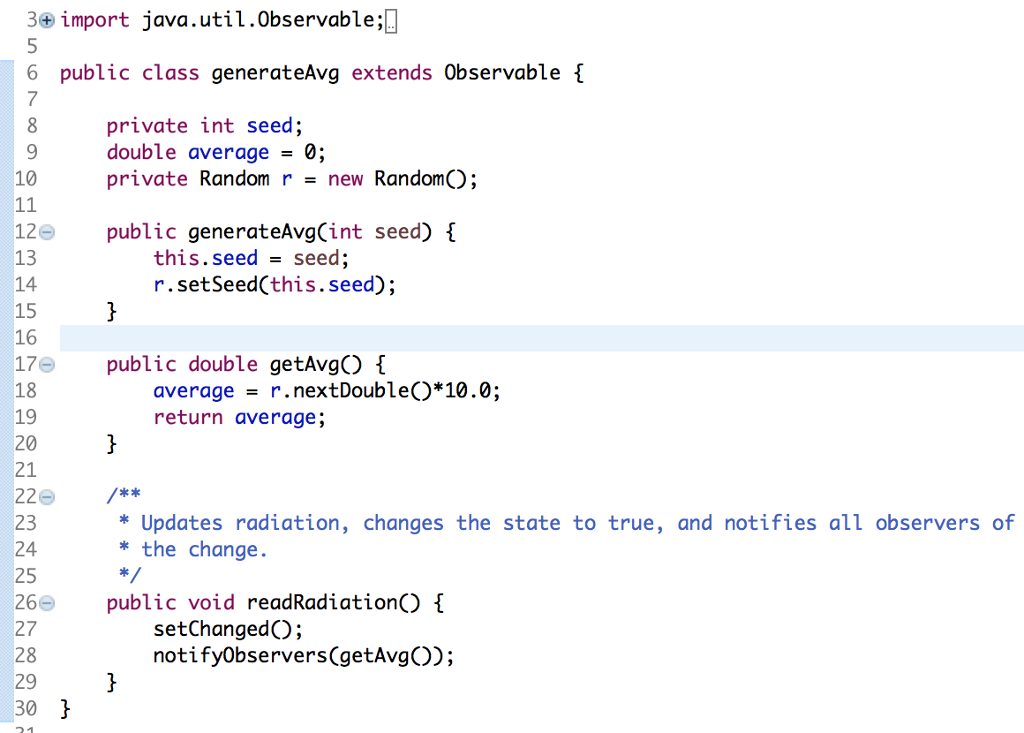Click setChanged(); call on line 27

[x=228, y=629]
